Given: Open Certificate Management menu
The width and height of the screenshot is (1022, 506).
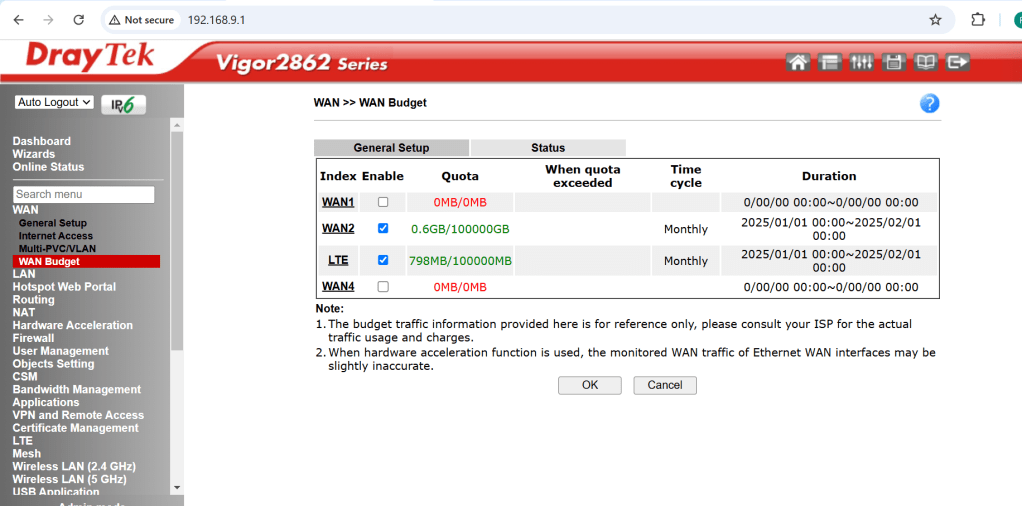Looking at the screenshot, I should [76, 428].
